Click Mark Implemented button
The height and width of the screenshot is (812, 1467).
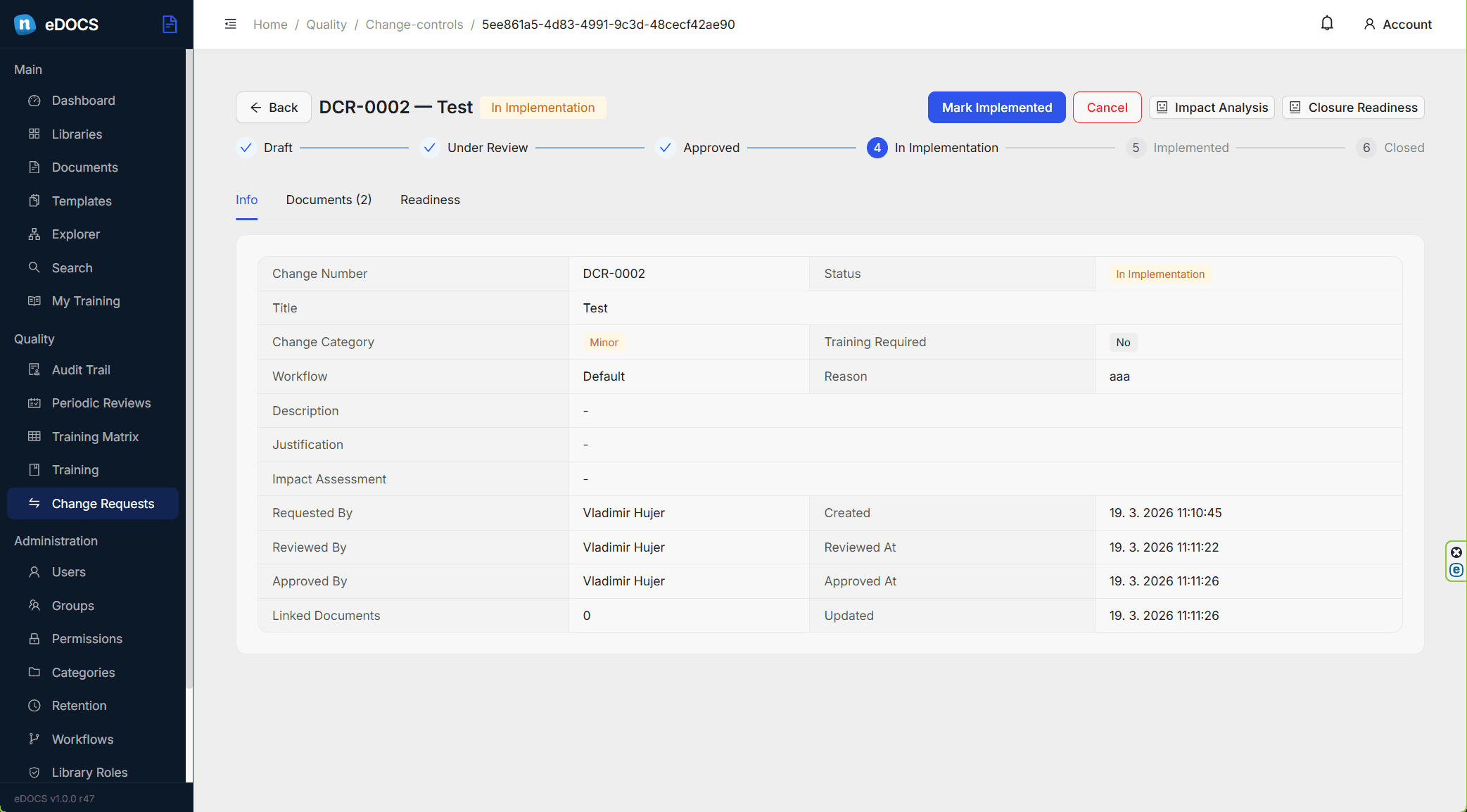click(x=996, y=108)
